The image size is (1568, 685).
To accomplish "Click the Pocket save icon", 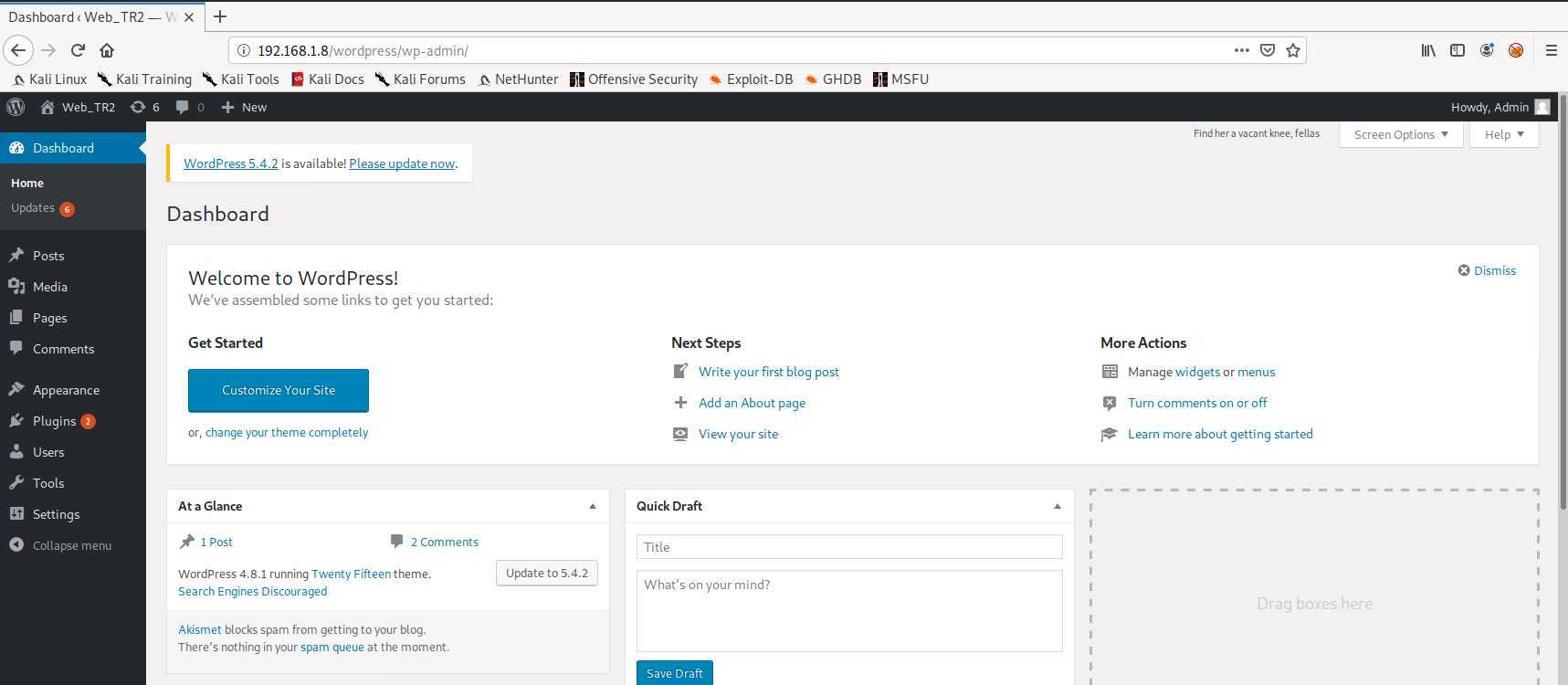I will coord(1268,50).
